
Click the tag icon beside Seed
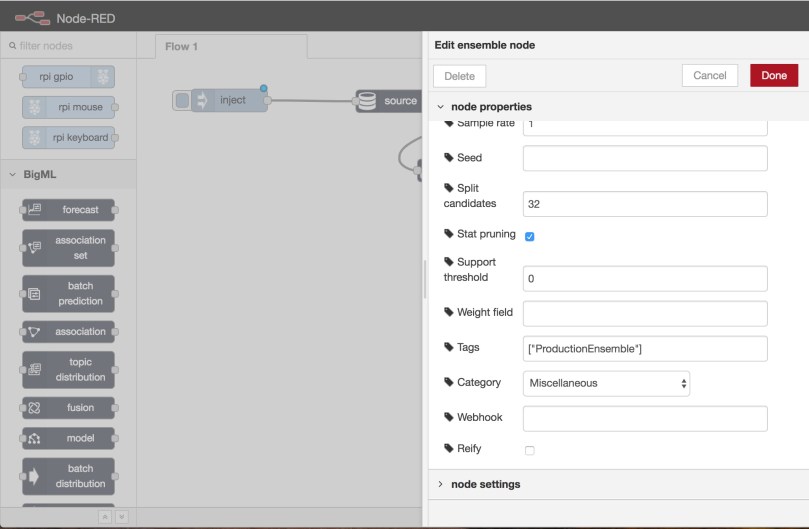point(448,157)
